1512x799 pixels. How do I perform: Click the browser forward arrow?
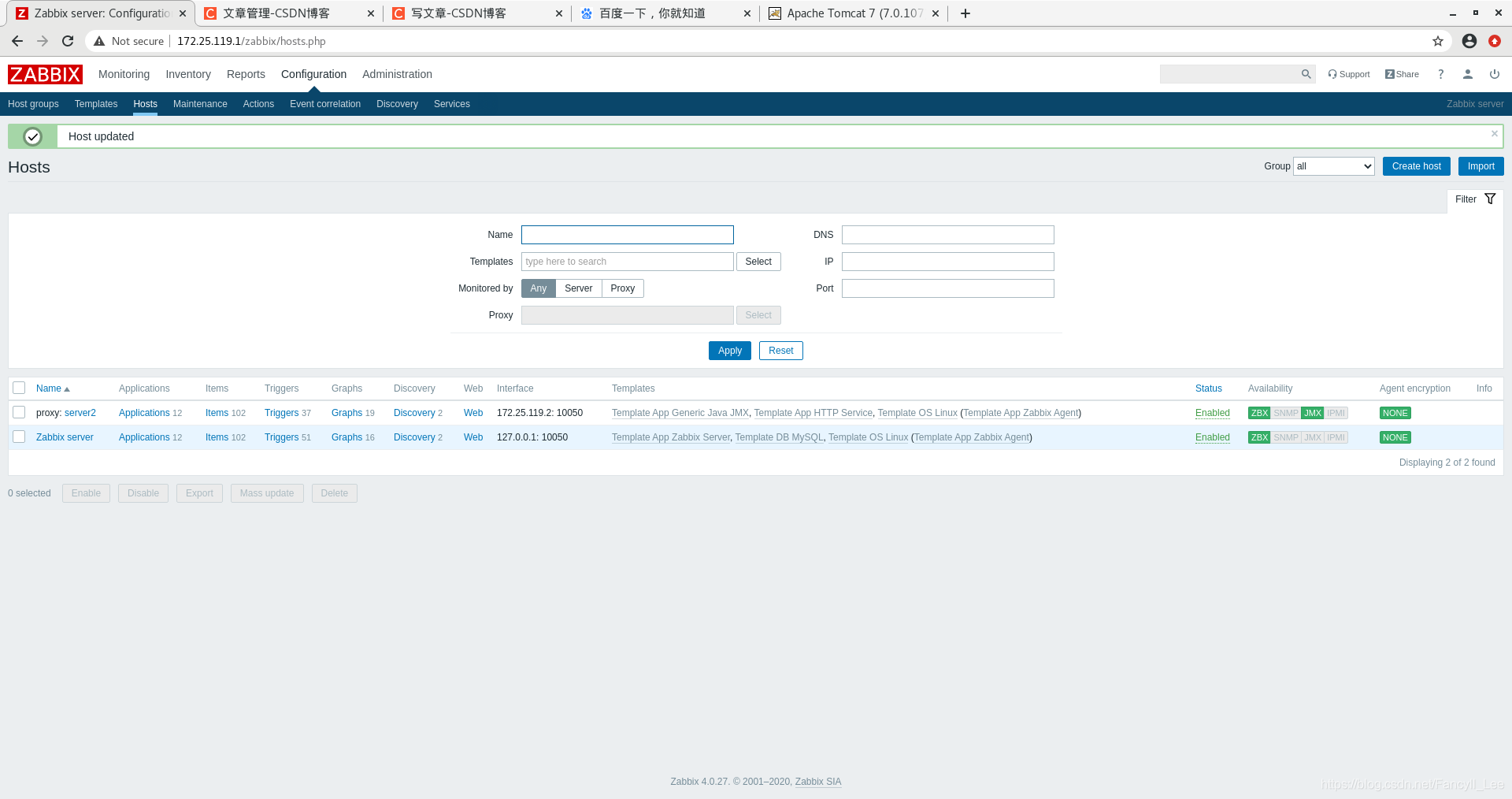pyautogui.click(x=43, y=41)
